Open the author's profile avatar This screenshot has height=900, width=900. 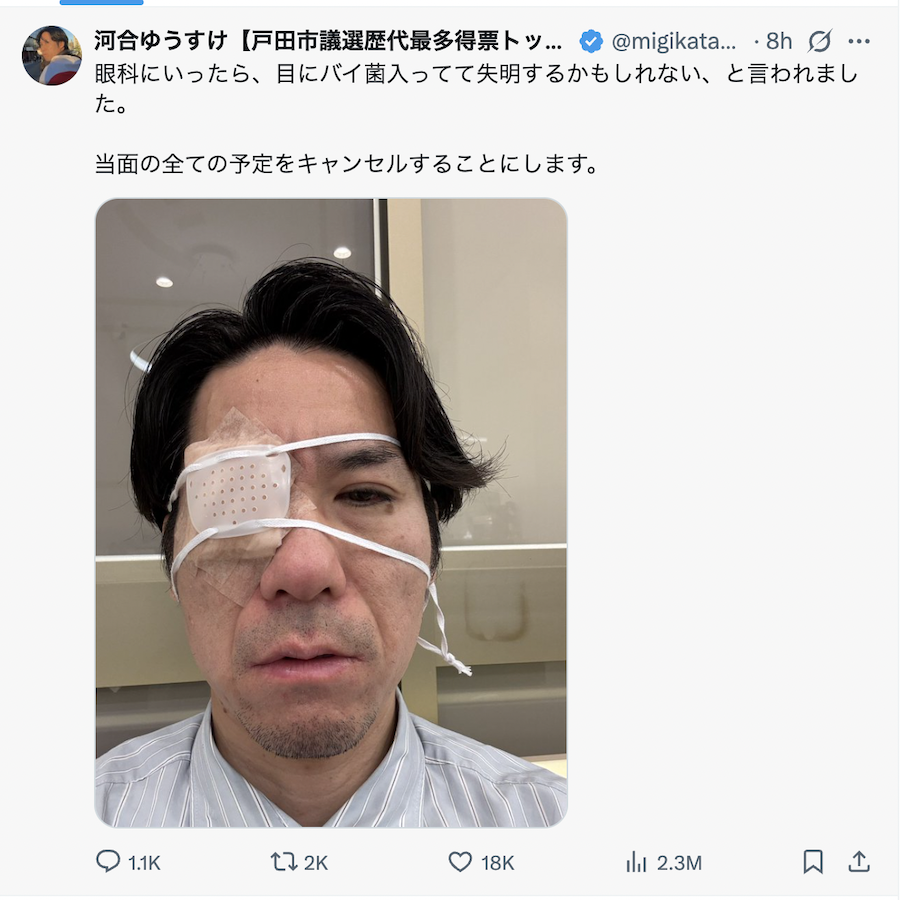pyautogui.click(x=52, y=55)
